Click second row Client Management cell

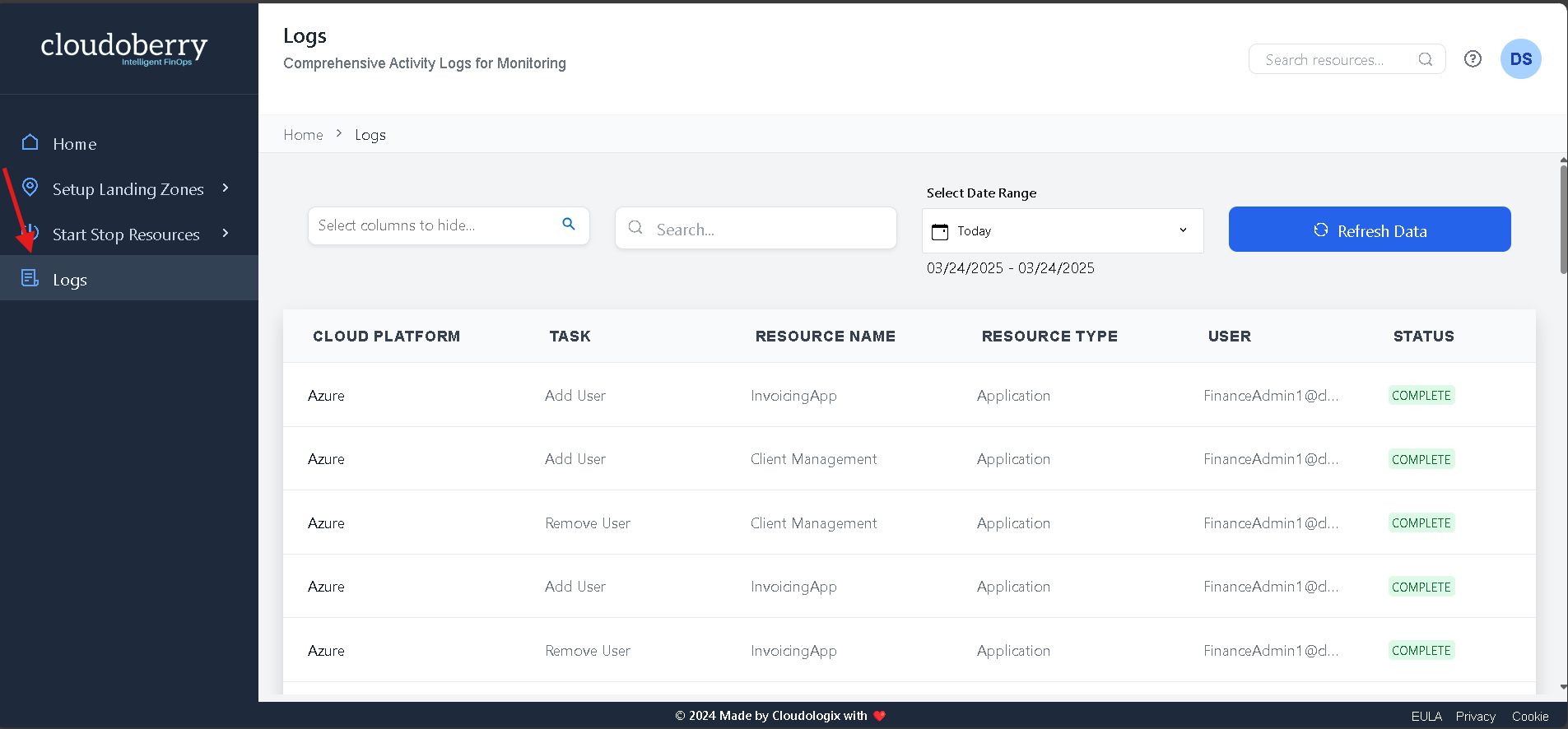(x=814, y=459)
